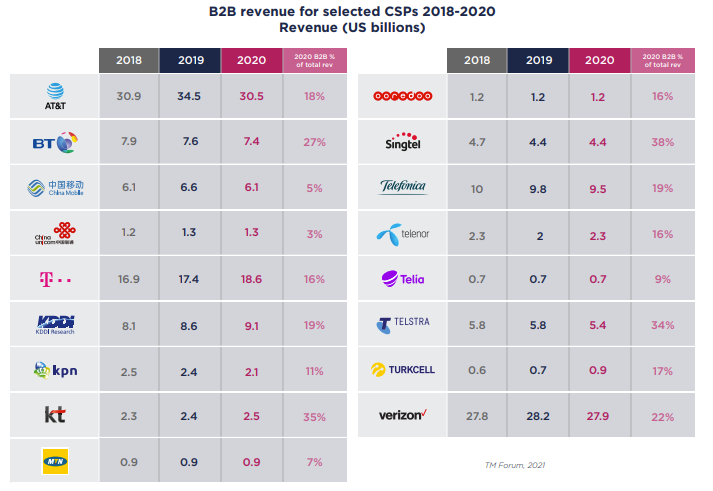Select Verizon's 2020 value 27.9
This screenshot has width=713, height=491.
(x=598, y=416)
